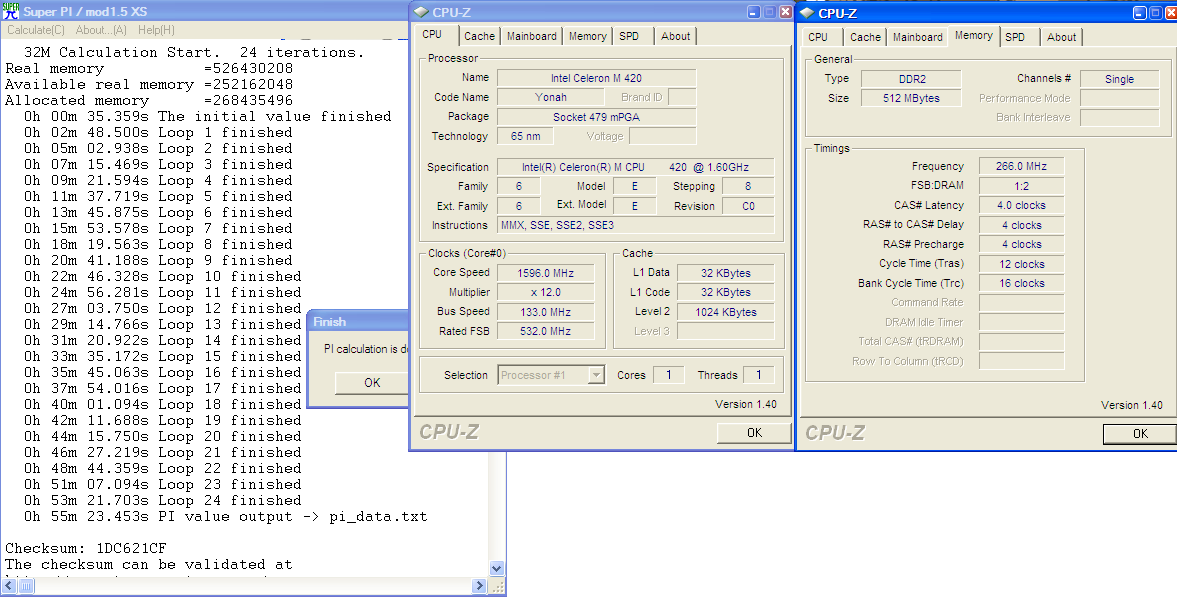Click the memory Frequency value 266.0 MHz

[x=1021, y=166]
